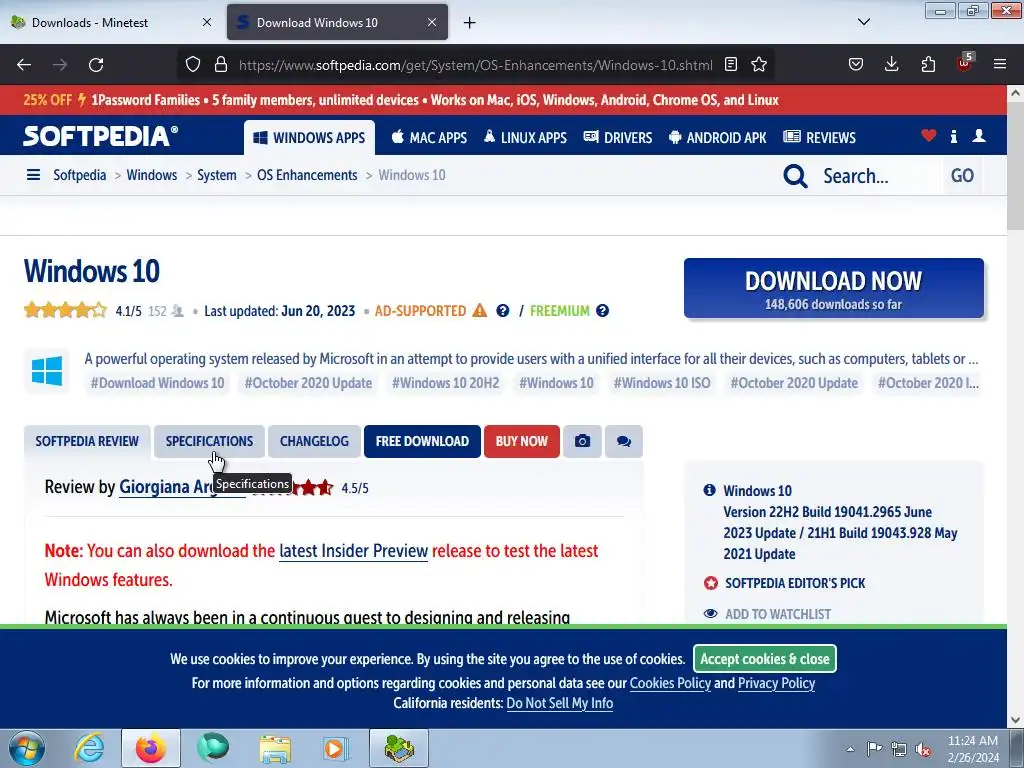Viewport: 1024px width, 768px height.
Task: Launch Internet Explorer from the taskbar
Action: (89, 748)
